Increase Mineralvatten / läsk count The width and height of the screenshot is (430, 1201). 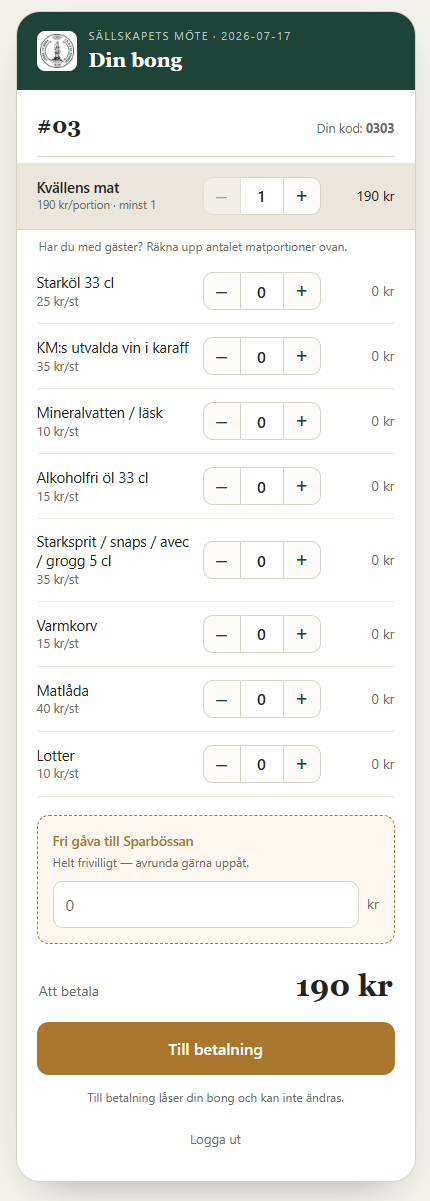click(x=301, y=421)
